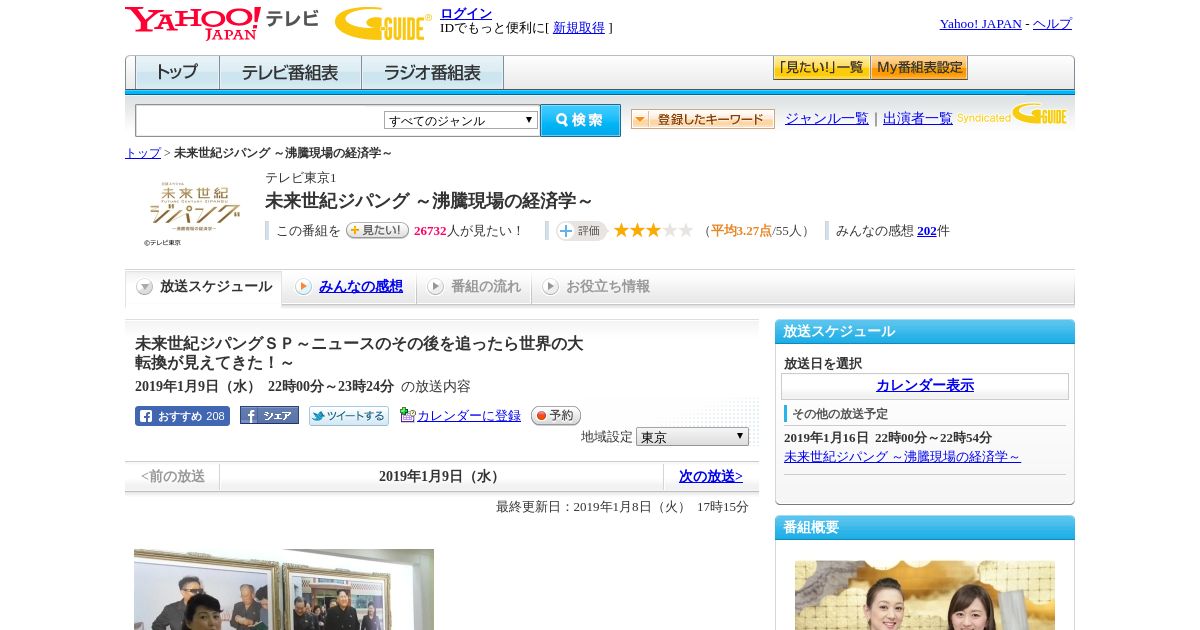Image resolution: width=1200 pixels, height=630 pixels.
Task: Open the カレンダー表示 link
Action: coord(925,386)
